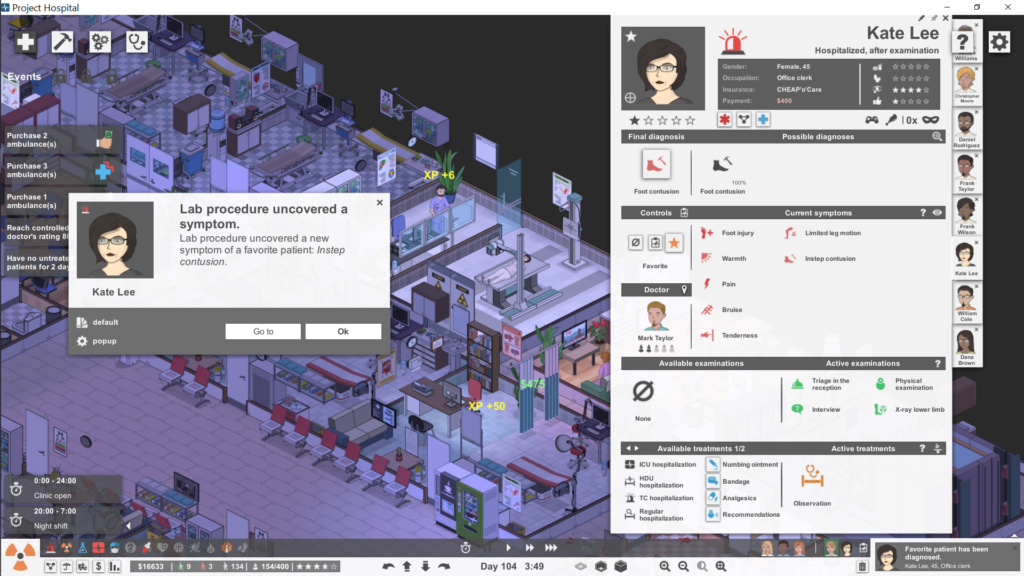Image resolution: width=1024 pixels, height=576 pixels.
Task: Toggle the favorite star control
Action: tap(674, 243)
